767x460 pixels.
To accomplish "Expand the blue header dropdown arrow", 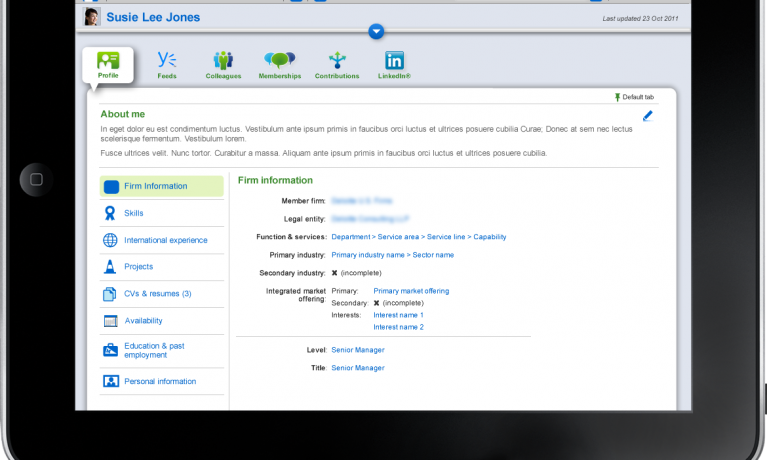I will click(376, 32).
